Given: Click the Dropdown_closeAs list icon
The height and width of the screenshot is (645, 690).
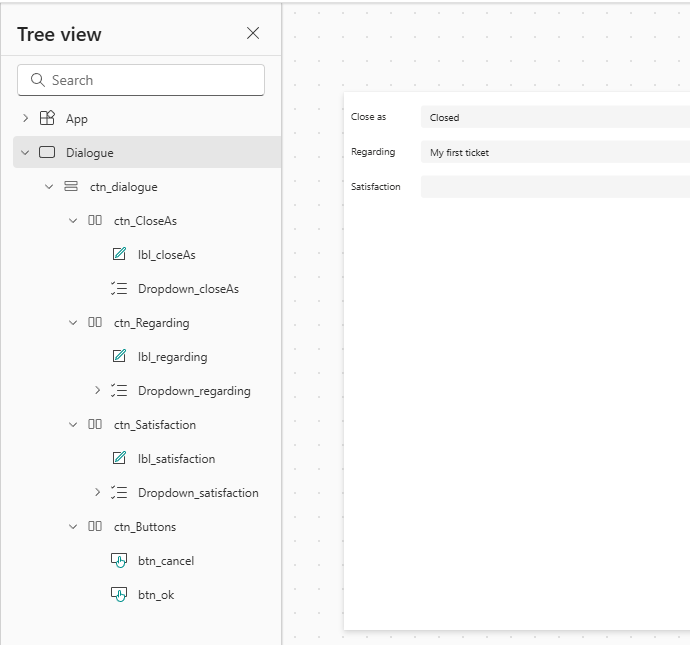Looking at the screenshot, I should pos(119,288).
